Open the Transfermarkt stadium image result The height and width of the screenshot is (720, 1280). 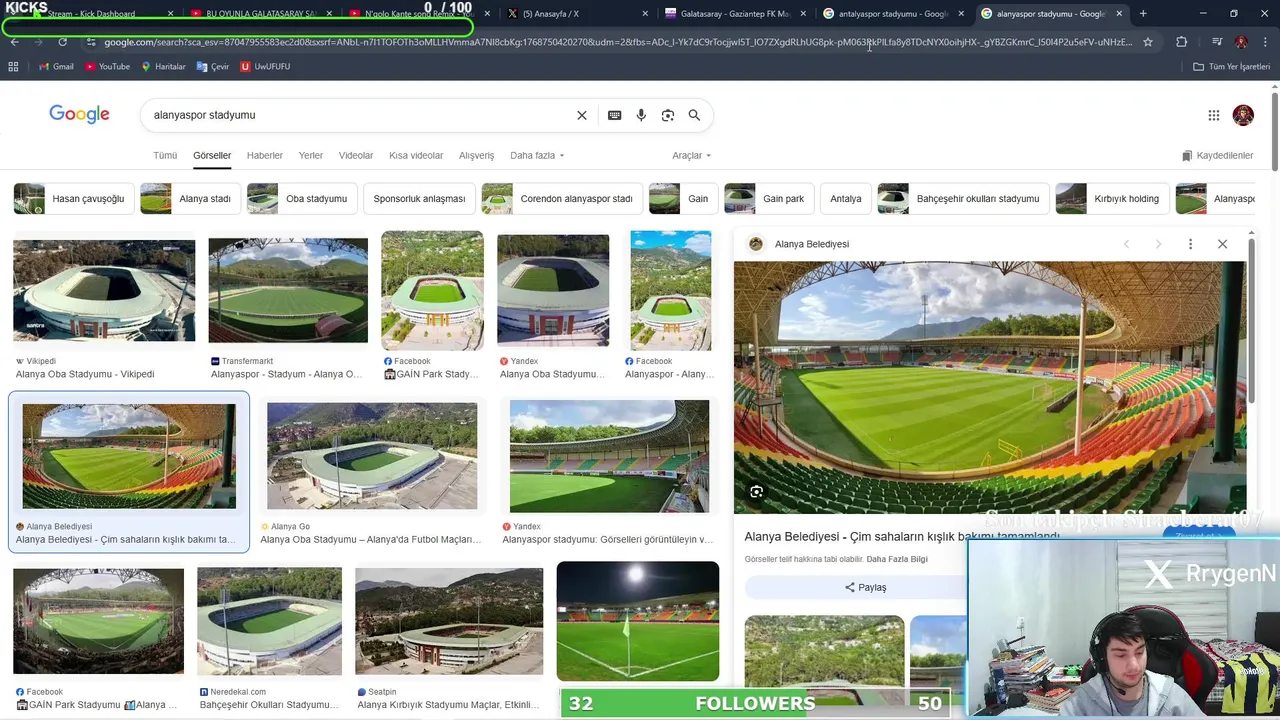pos(288,290)
